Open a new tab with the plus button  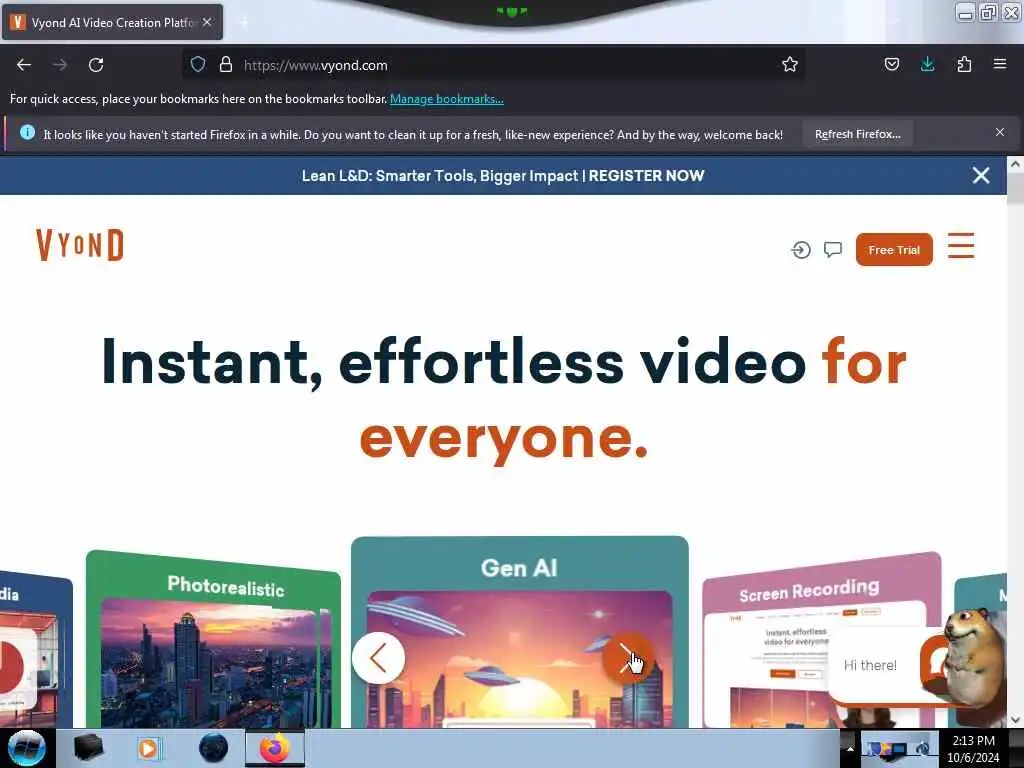point(244,22)
